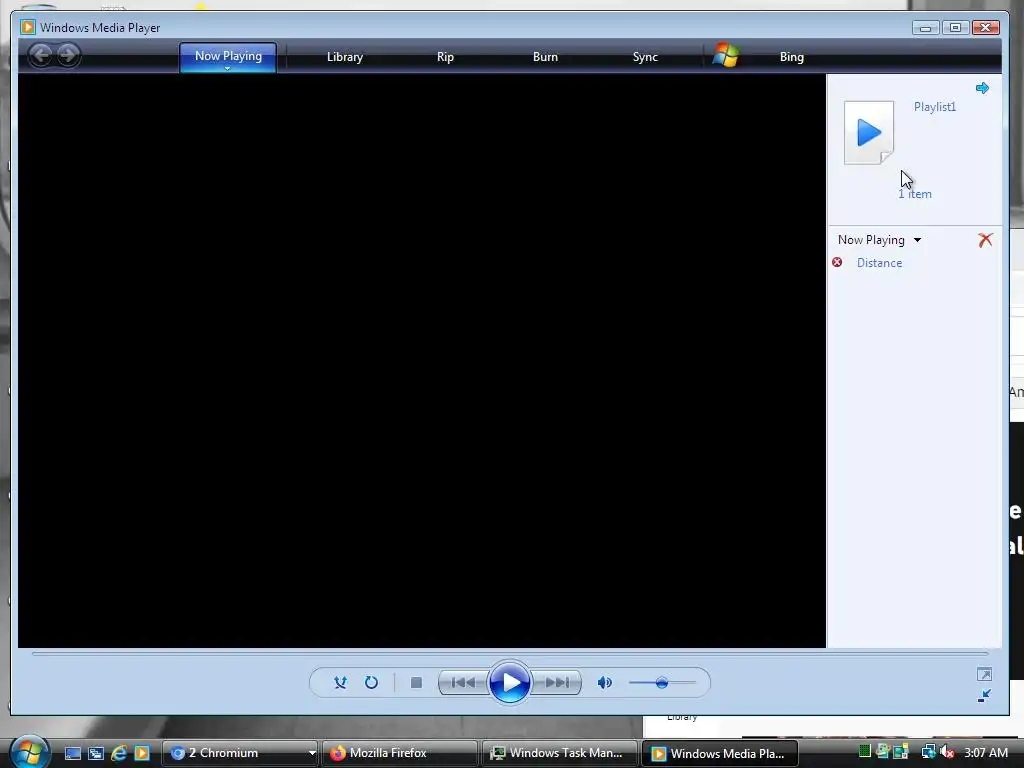Open the Windows Start menu

click(x=29, y=752)
